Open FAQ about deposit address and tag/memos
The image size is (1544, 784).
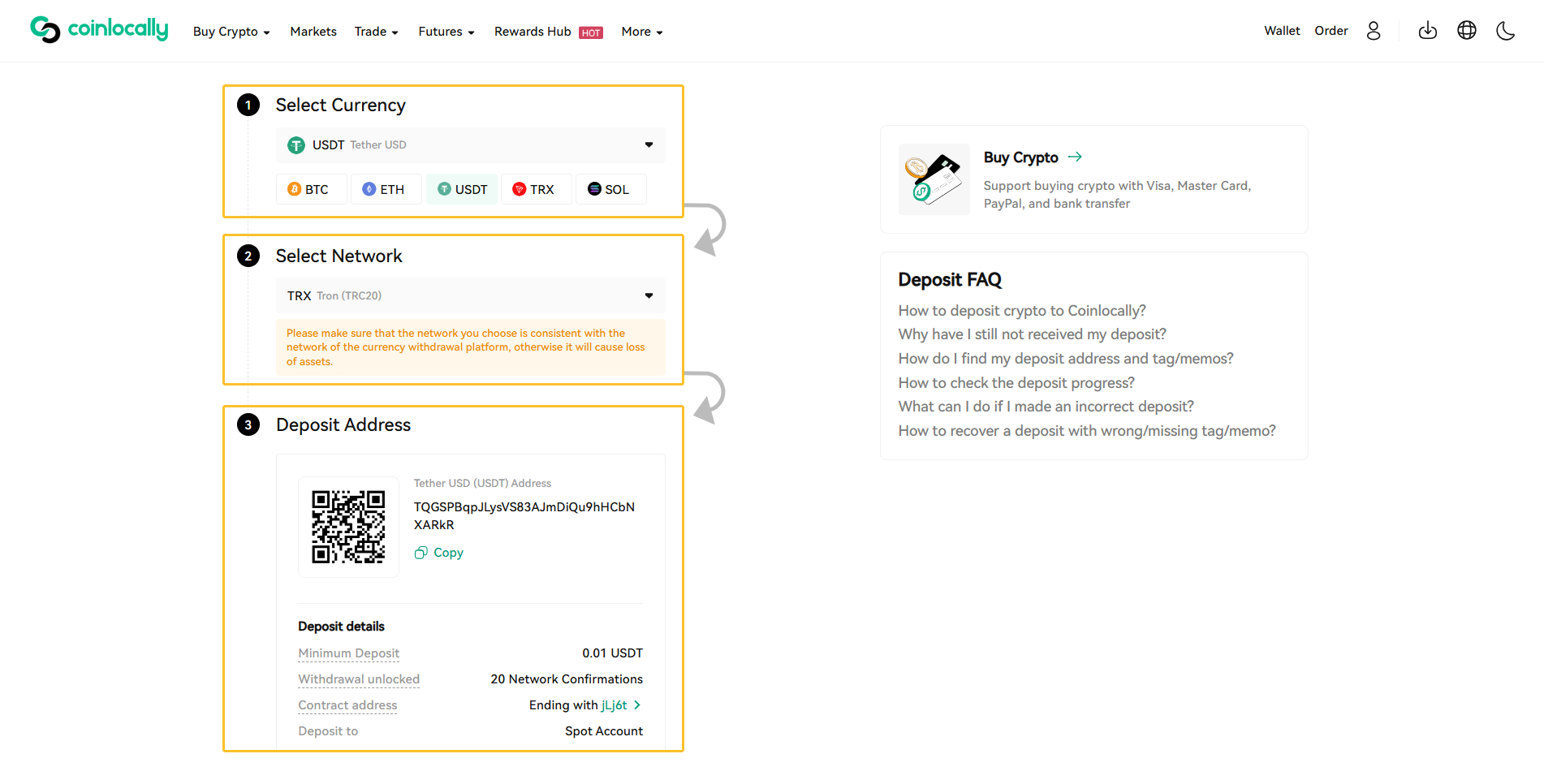1066,359
